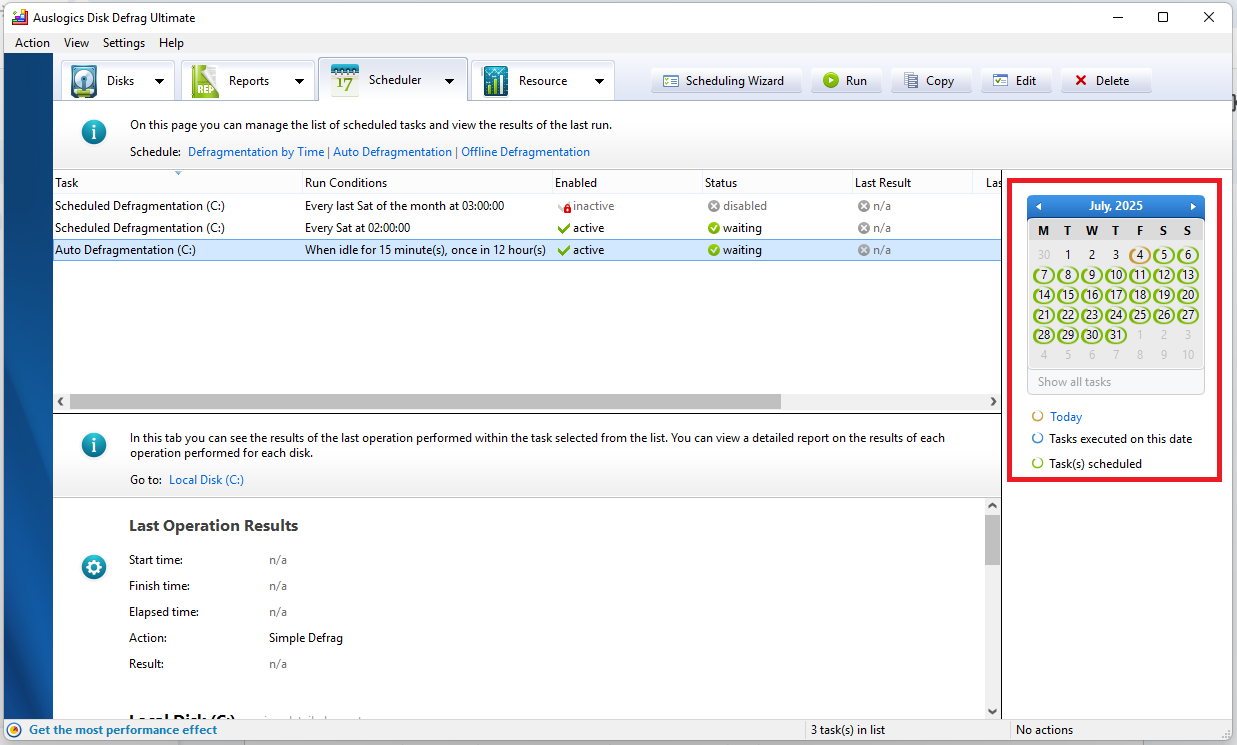Toggle the inactive last Sat monthly task

coord(564,207)
